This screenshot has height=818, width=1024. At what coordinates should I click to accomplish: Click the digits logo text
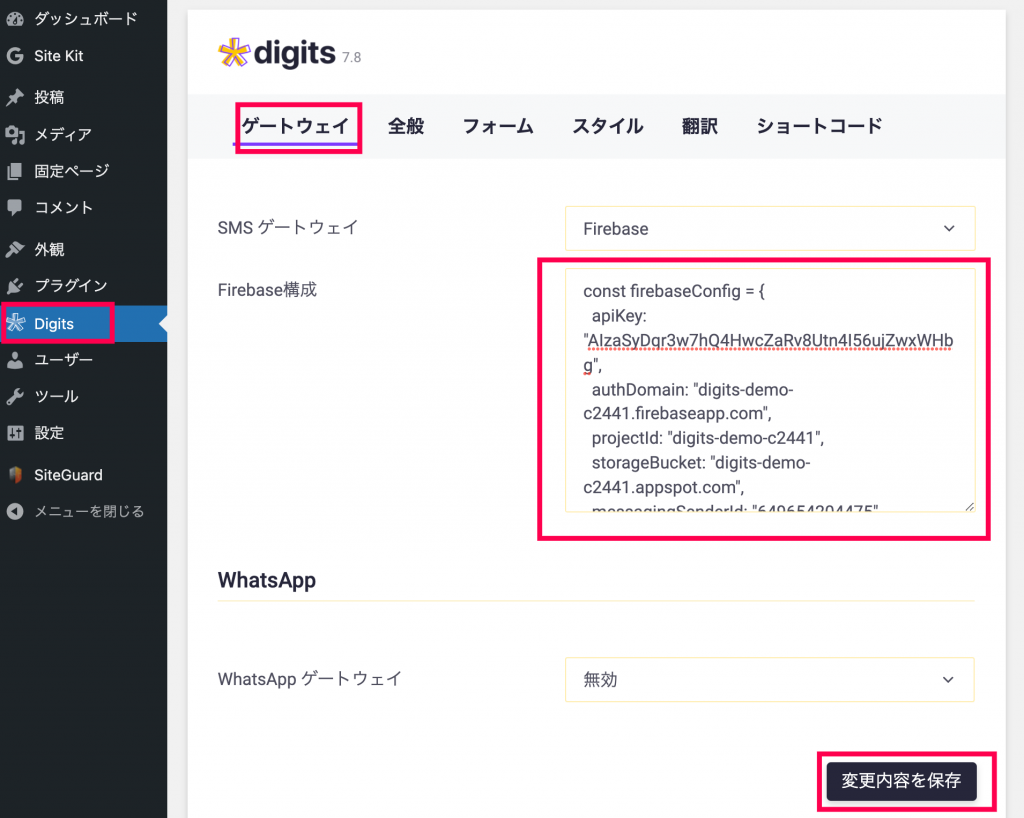pos(295,54)
